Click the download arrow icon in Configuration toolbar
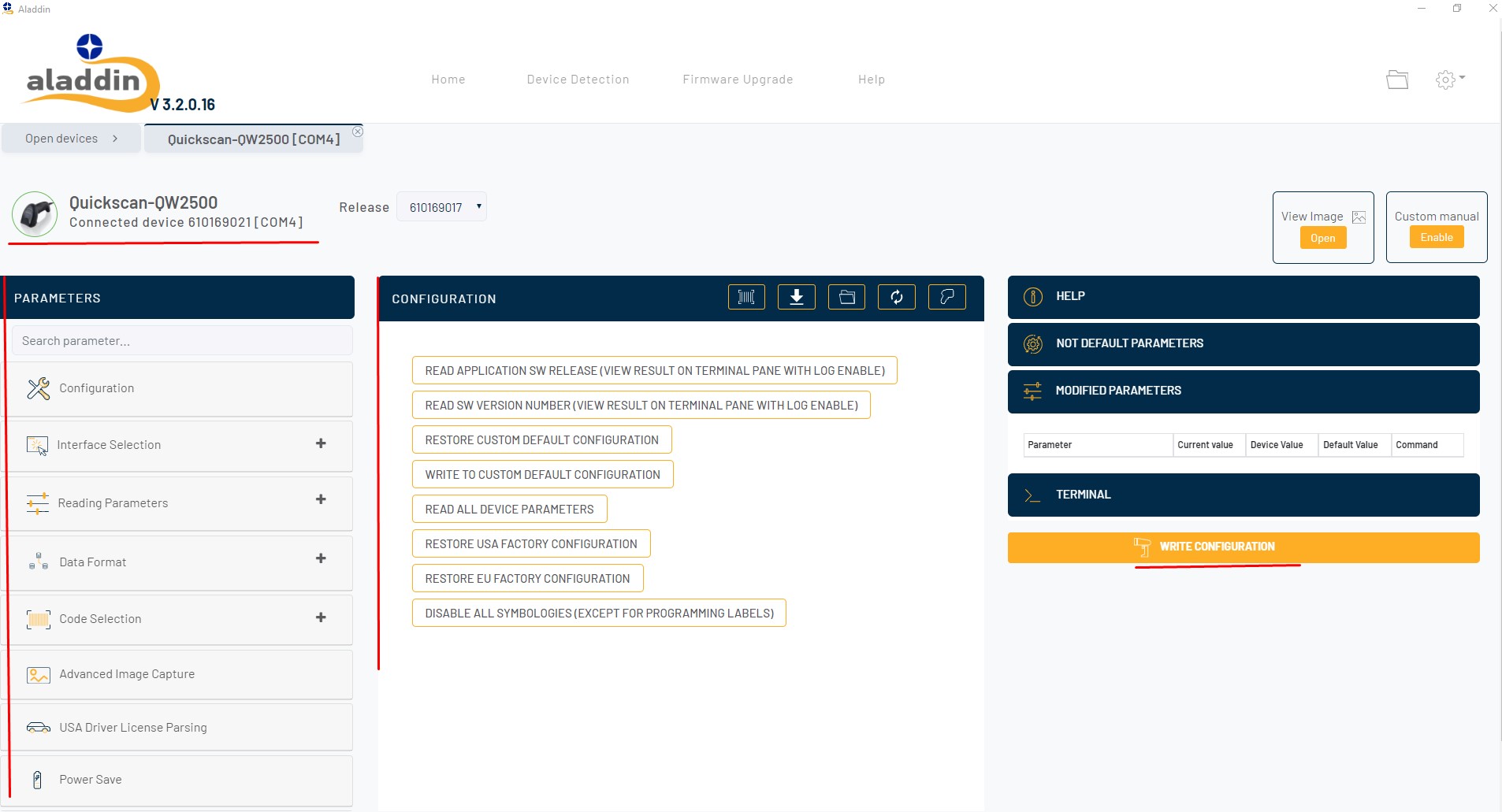The width and height of the screenshot is (1502, 812). coord(797,297)
